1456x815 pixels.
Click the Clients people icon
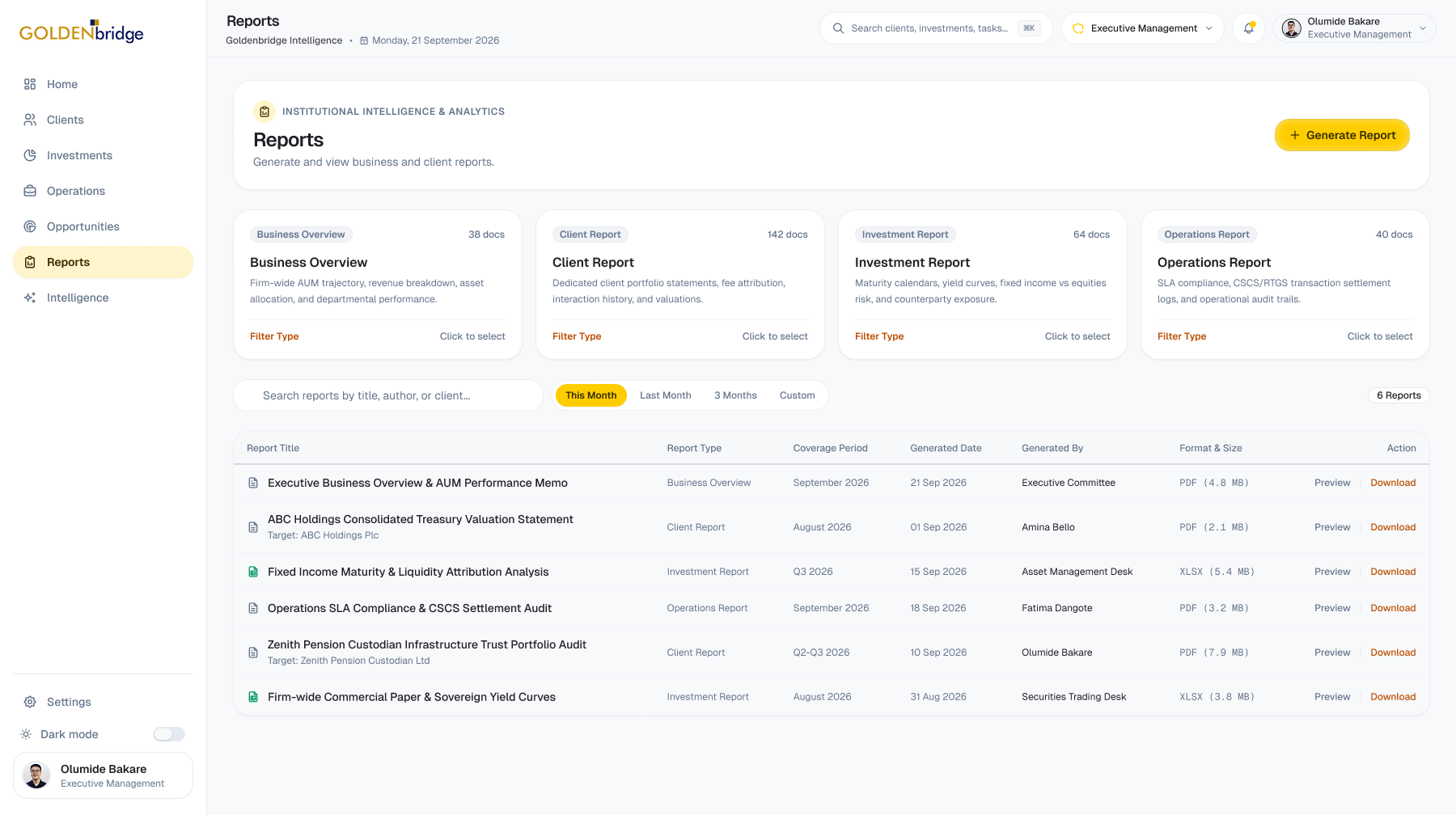point(30,120)
